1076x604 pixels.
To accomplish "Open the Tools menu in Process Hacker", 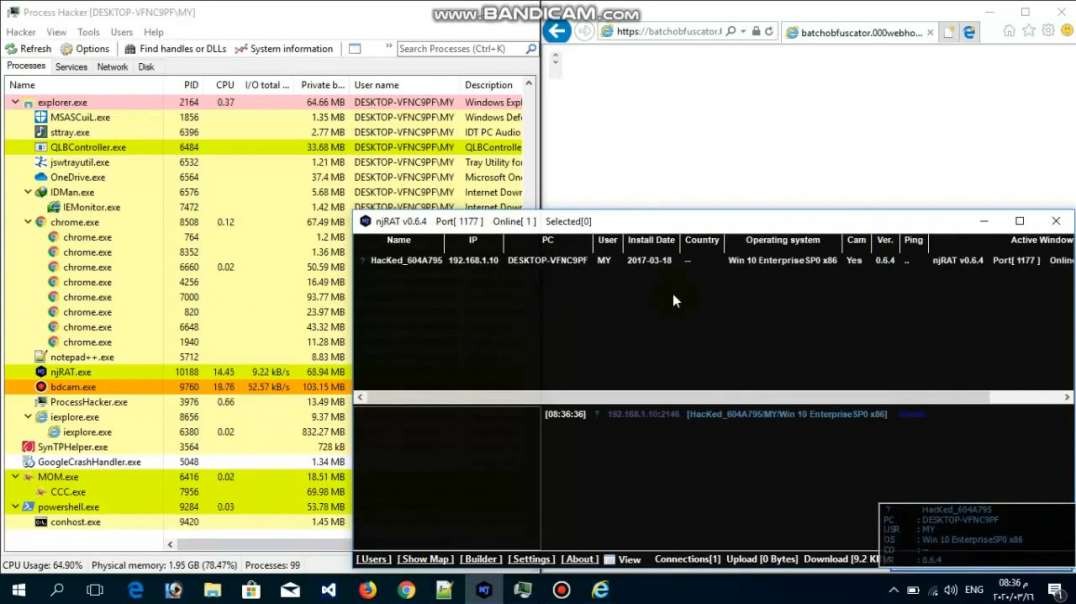I will pos(89,32).
